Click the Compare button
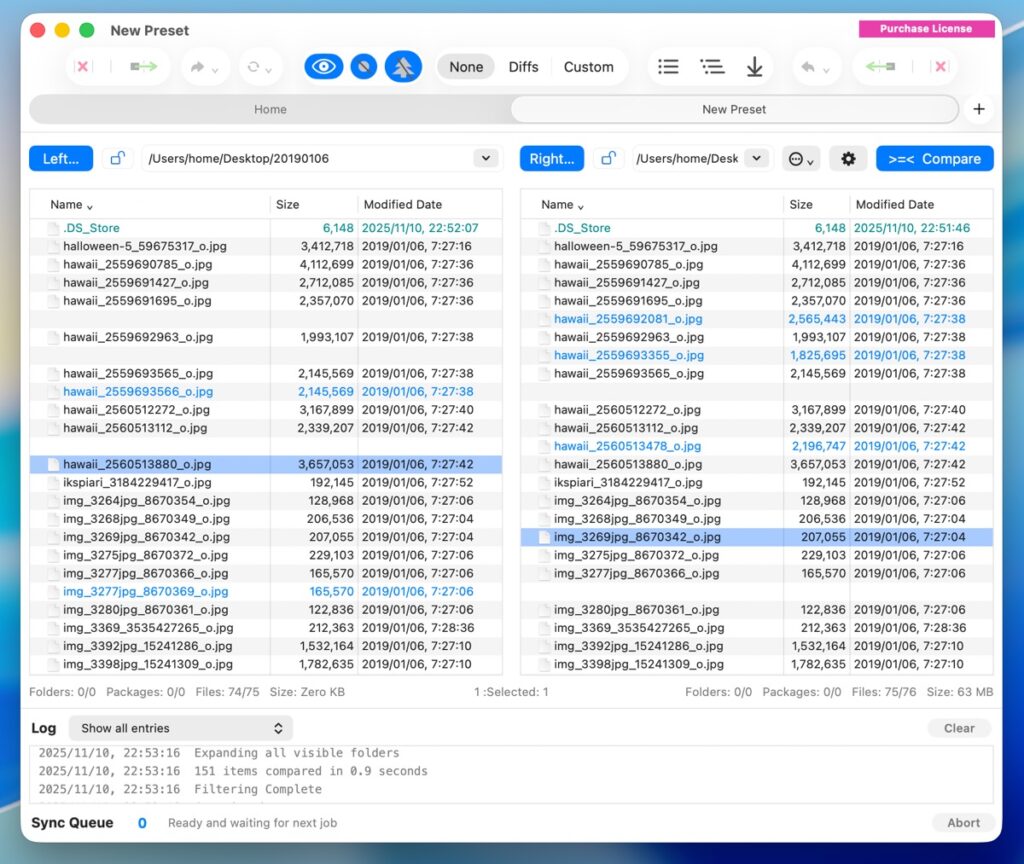The image size is (1024, 864). pyautogui.click(x=934, y=158)
